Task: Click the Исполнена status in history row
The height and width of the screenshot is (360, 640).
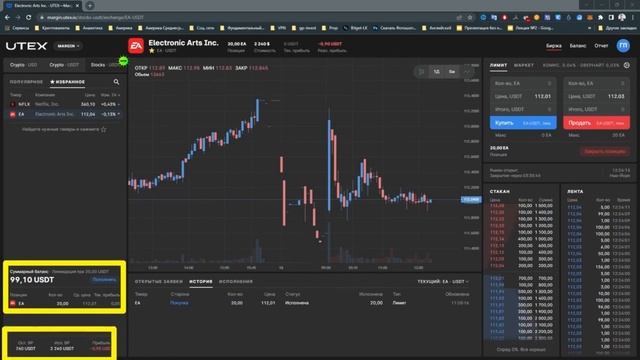Action: coord(297,303)
